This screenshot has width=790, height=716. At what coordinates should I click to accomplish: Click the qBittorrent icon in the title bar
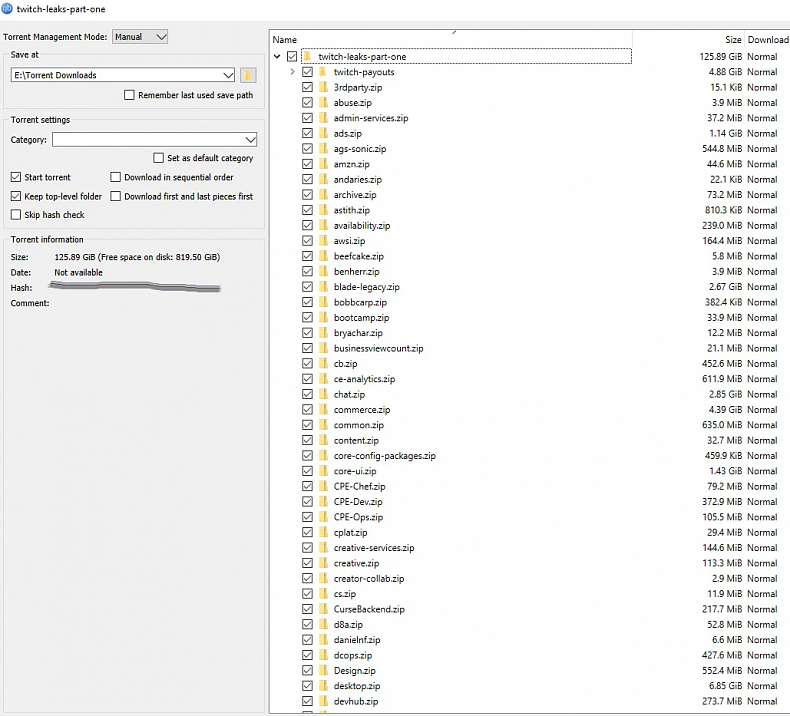coord(7,9)
